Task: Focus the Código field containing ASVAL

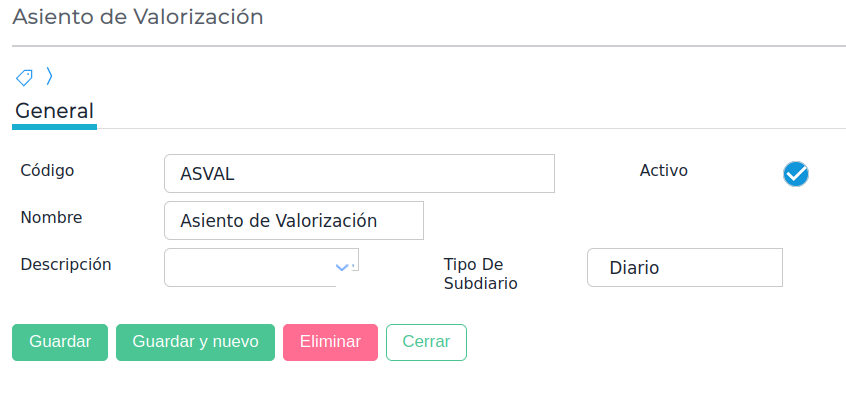Action: [359, 173]
